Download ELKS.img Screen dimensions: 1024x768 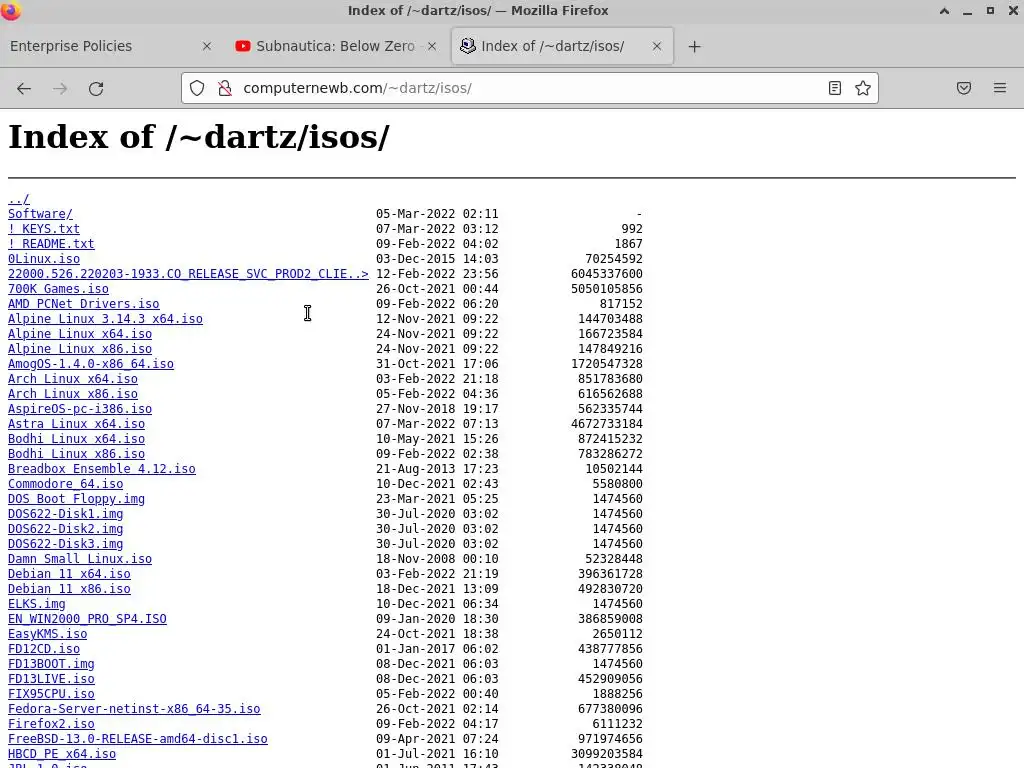(37, 605)
